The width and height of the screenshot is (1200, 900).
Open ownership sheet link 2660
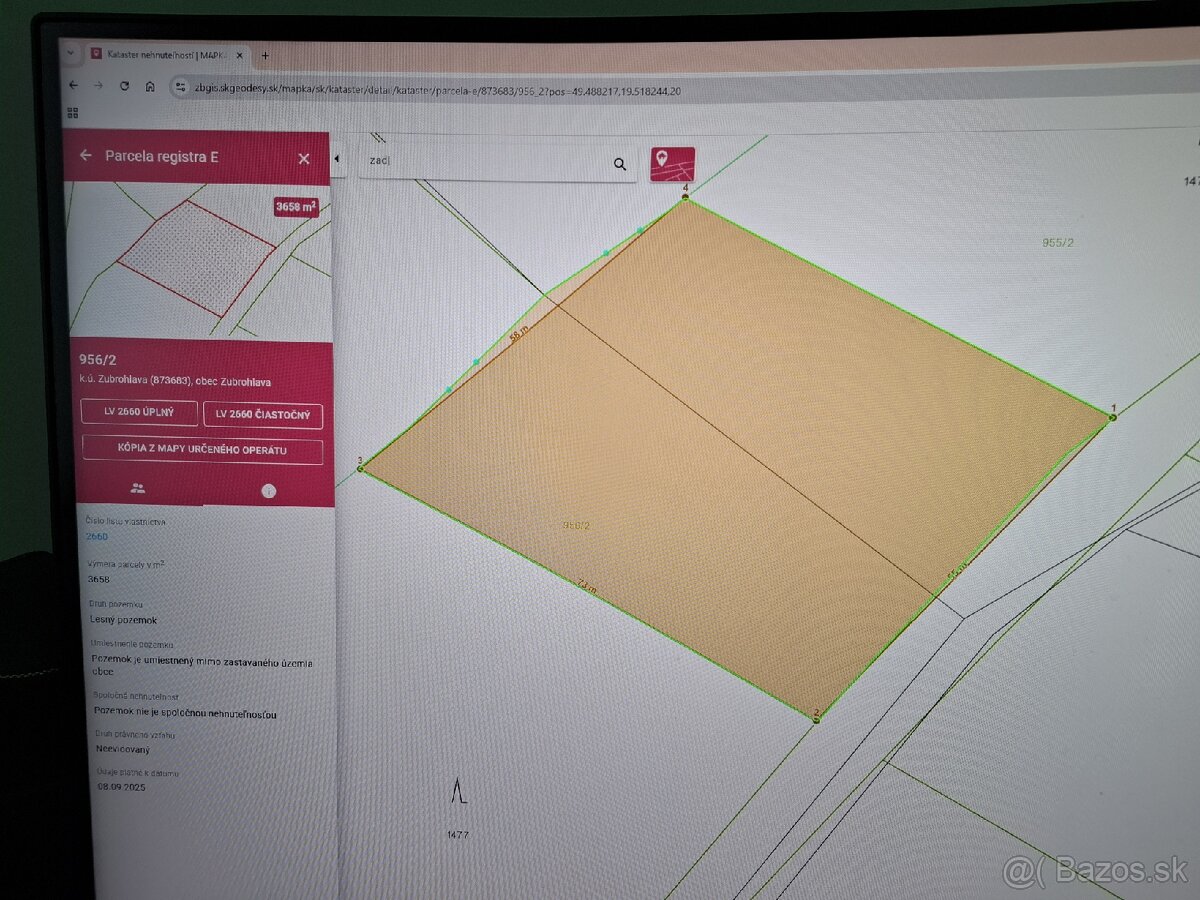96,537
